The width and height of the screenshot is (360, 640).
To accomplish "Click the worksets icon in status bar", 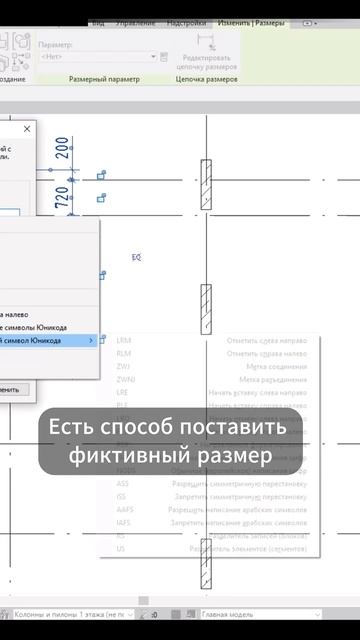I will 5,614.
